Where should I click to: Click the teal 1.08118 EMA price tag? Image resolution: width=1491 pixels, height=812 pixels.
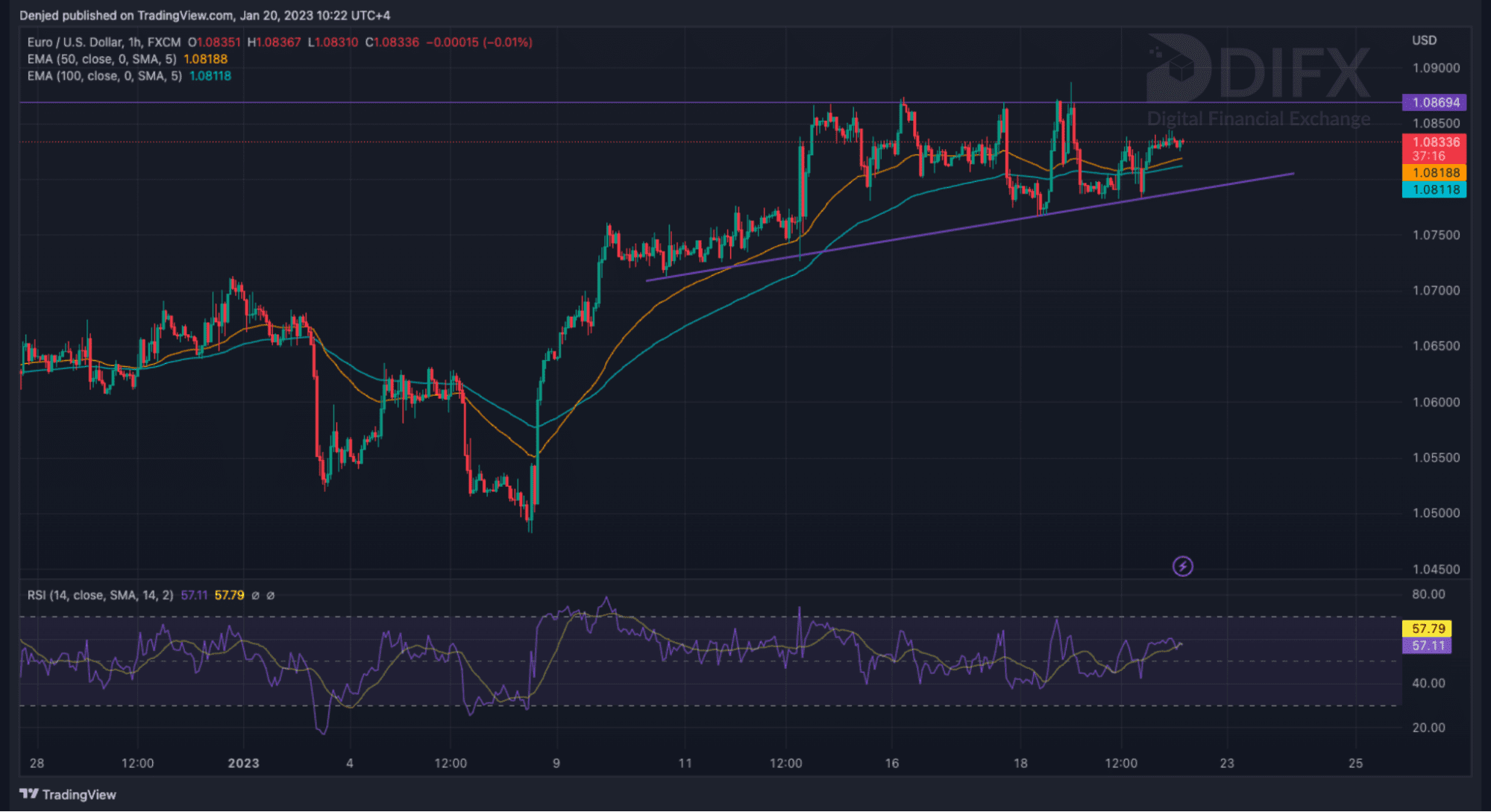click(x=1434, y=189)
